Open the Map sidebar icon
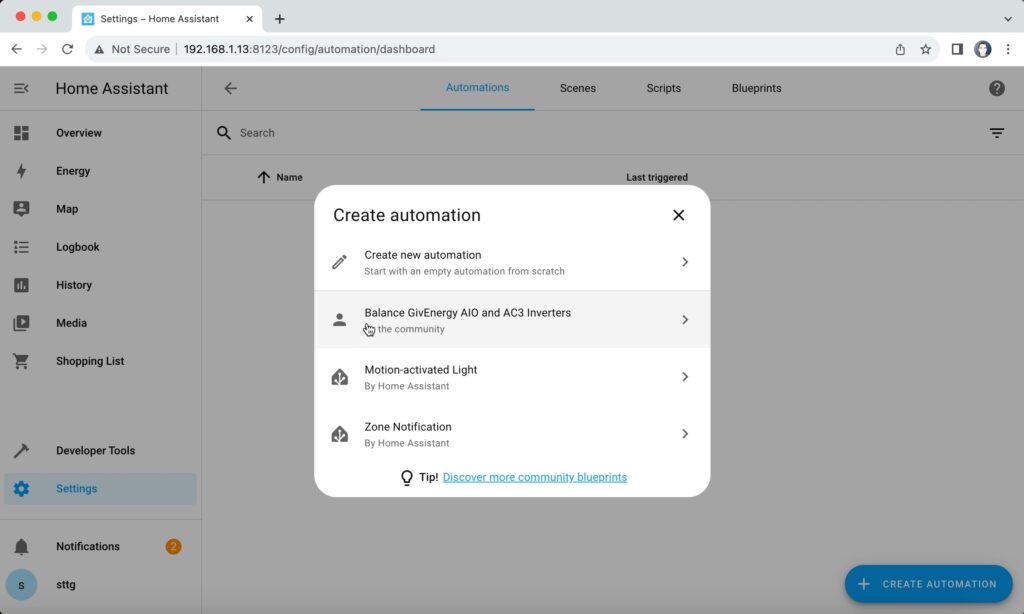Viewport: 1024px width, 614px height. coord(21,209)
